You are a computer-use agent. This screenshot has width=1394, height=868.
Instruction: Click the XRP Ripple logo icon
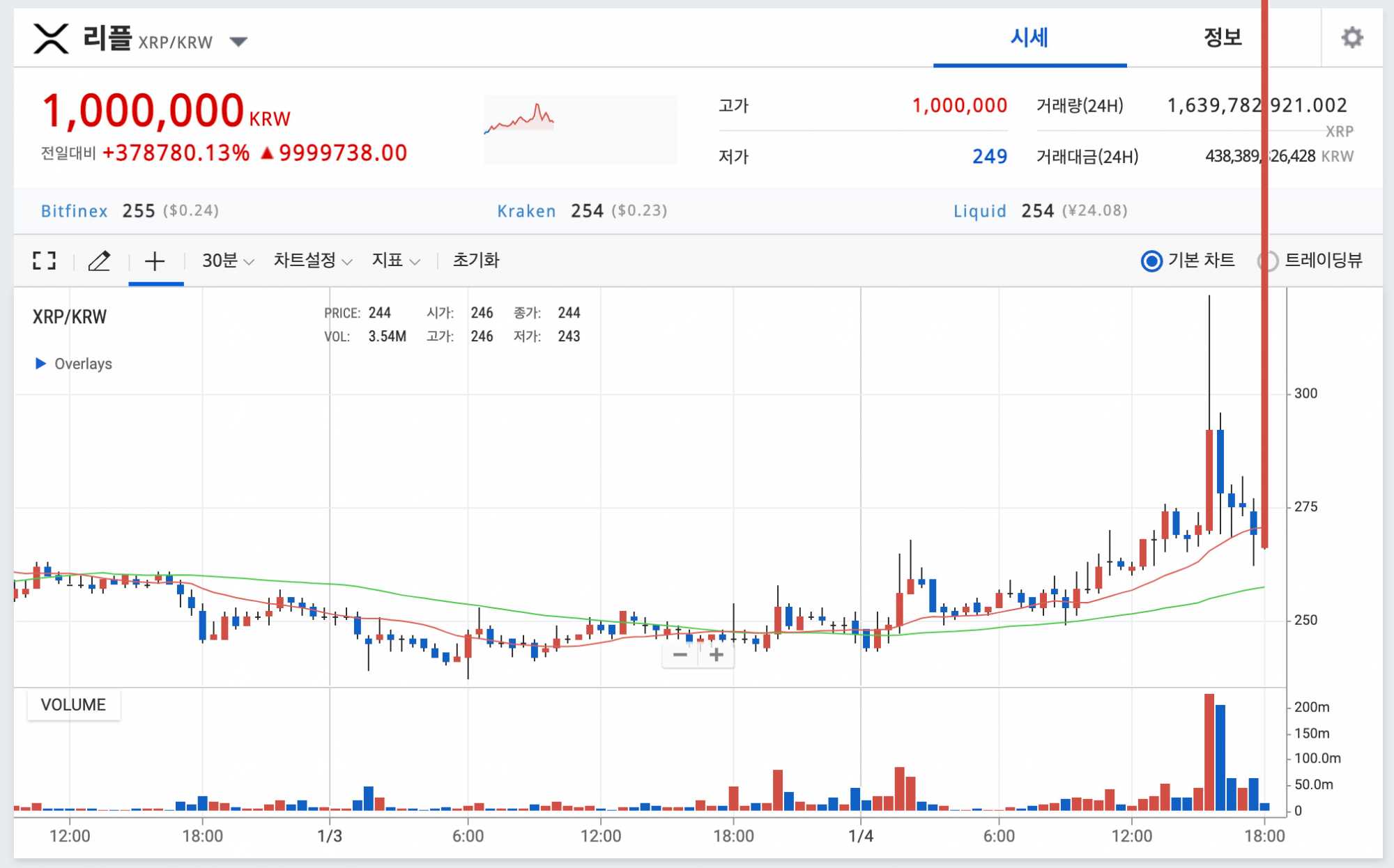click(x=52, y=38)
